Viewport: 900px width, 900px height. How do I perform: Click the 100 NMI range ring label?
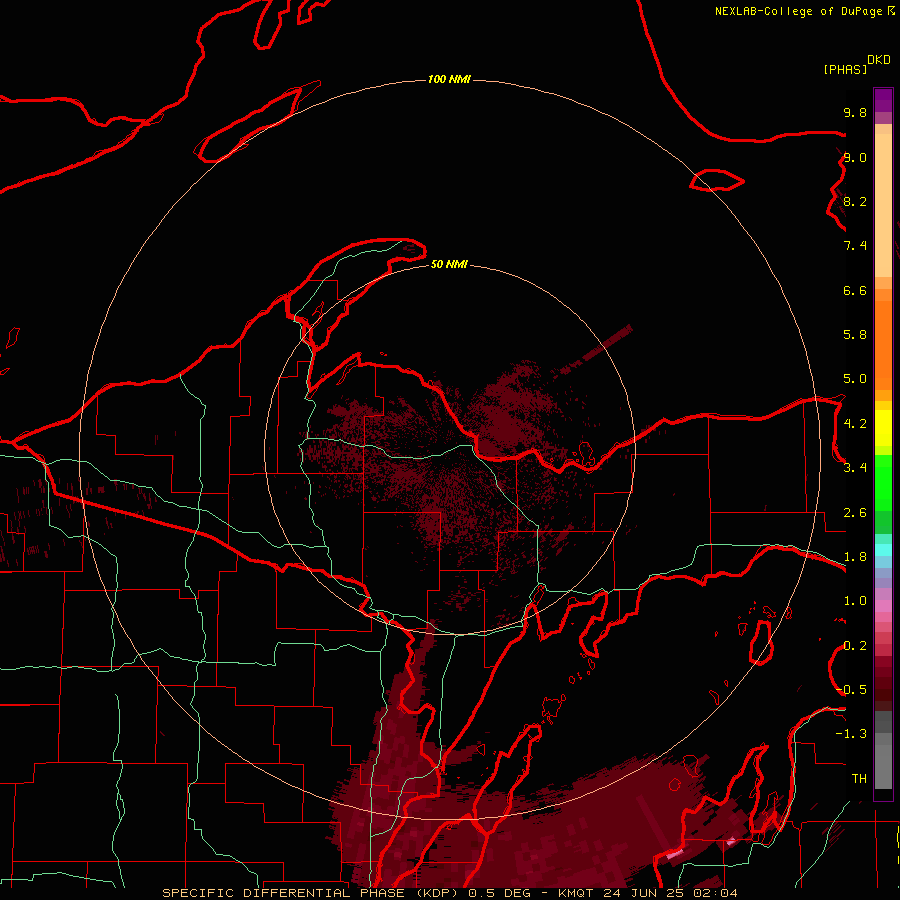[449, 79]
